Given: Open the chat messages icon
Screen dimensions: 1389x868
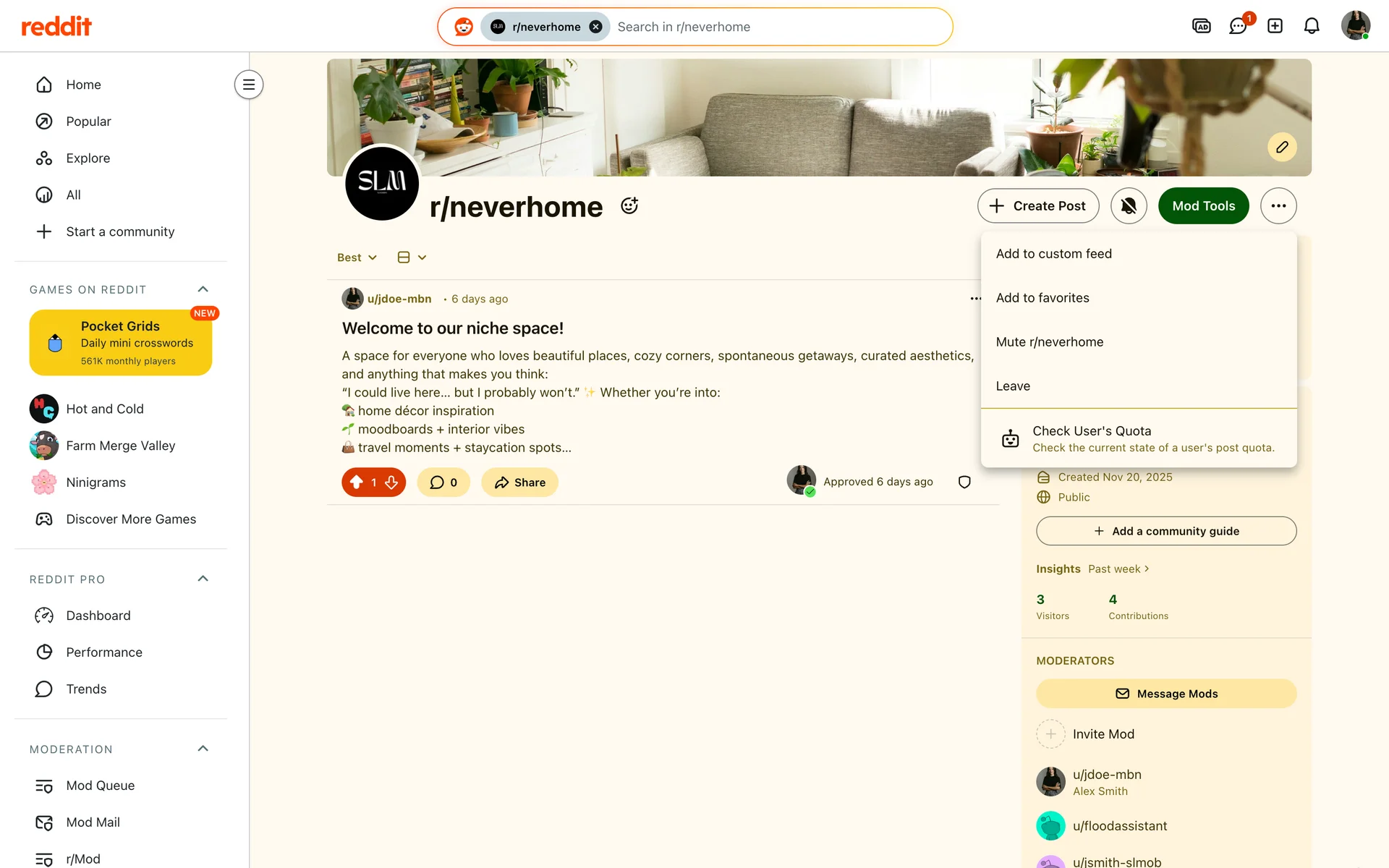Looking at the screenshot, I should pyautogui.click(x=1238, y=26).
